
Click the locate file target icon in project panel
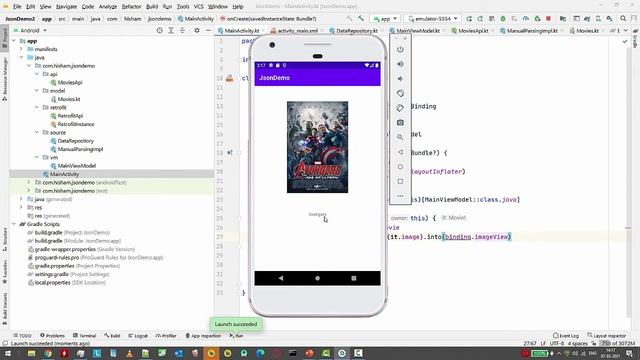[x=160, y=30]
